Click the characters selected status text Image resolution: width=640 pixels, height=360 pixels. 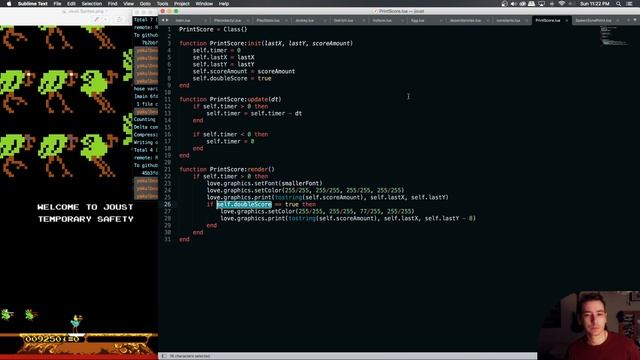[x=190, y=356]
